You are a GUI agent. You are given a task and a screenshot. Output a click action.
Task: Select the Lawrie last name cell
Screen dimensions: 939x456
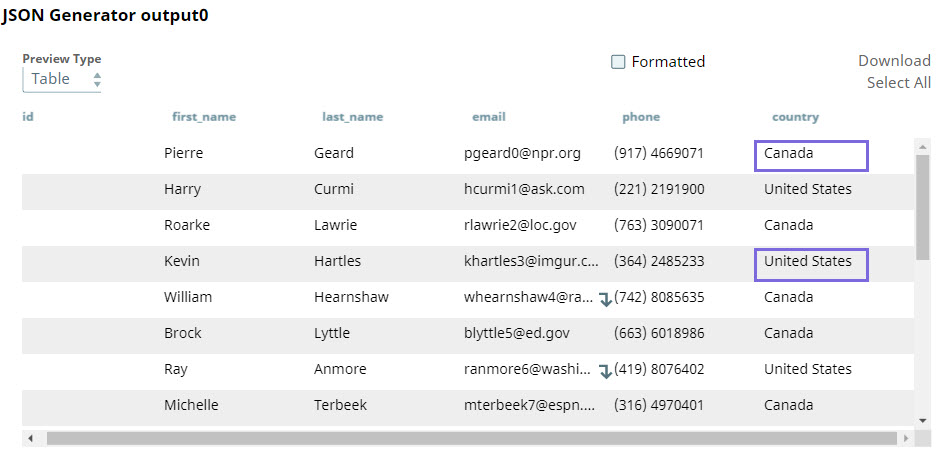(x=335, y=225)
